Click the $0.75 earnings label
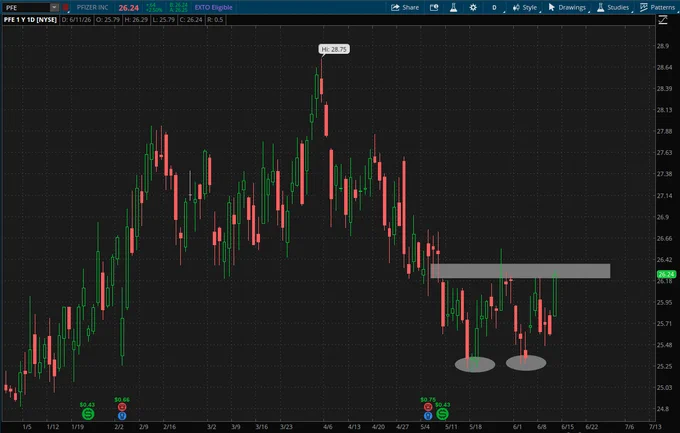 point(428,400)
